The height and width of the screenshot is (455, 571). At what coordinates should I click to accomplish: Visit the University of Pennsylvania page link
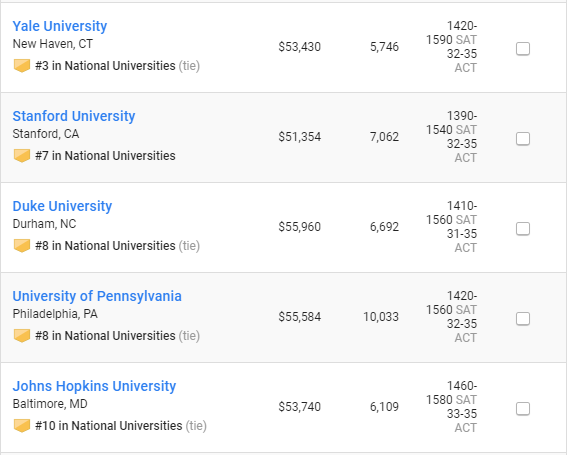(x=97, y=296)
